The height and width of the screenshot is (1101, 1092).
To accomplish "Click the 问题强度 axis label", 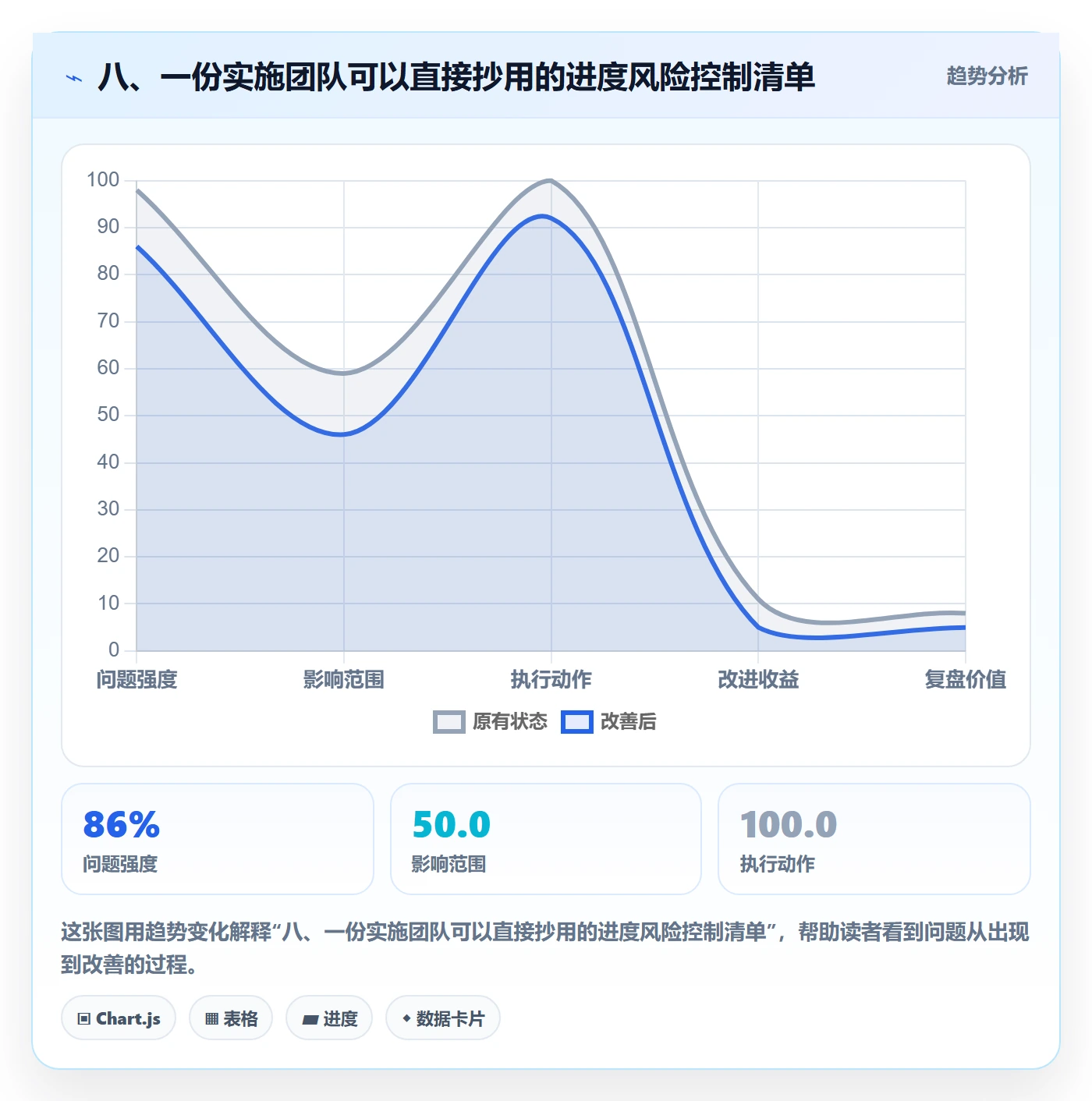I will (x=137, y=679).
